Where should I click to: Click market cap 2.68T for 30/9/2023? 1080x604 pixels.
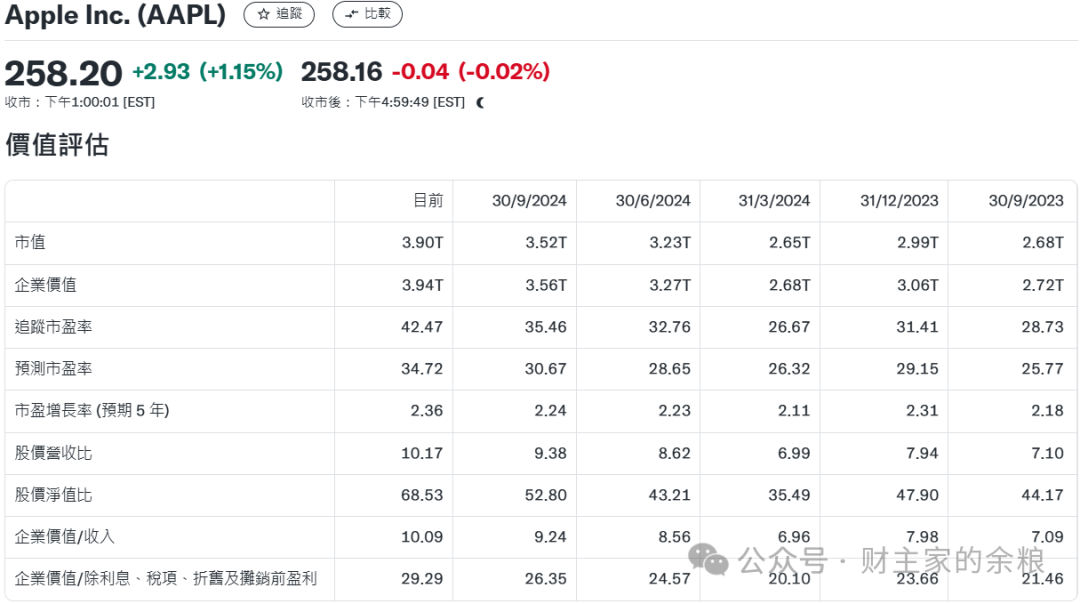(x=1043, y=242)
